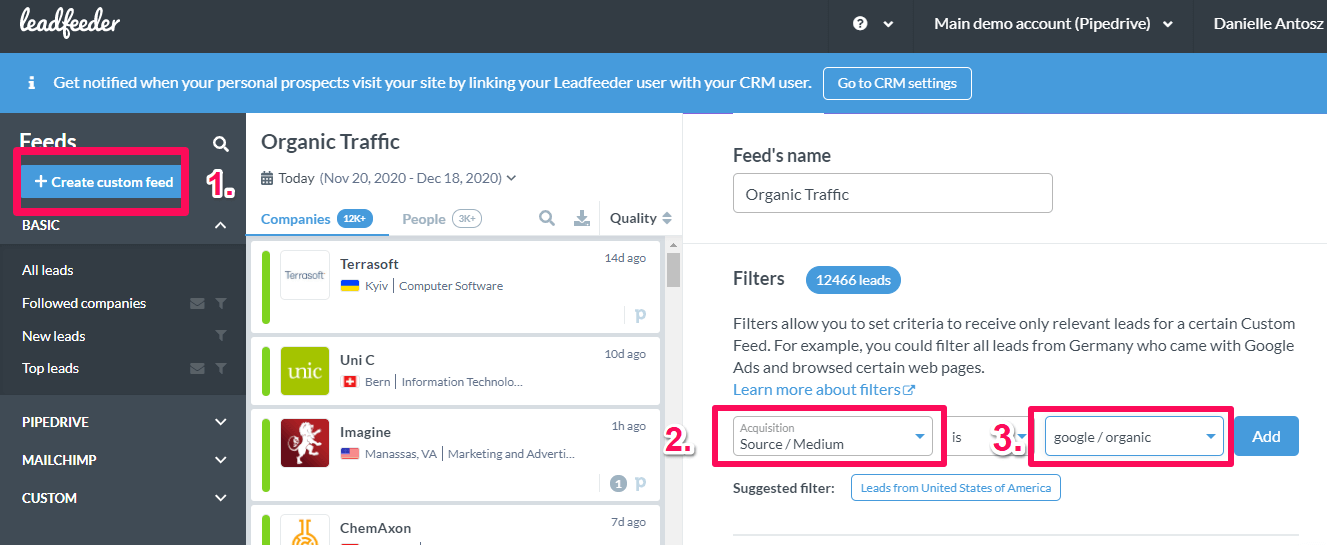Apply suggested filter Leads from United States of America
The image size is (1327, 545).
click(956, 488)
